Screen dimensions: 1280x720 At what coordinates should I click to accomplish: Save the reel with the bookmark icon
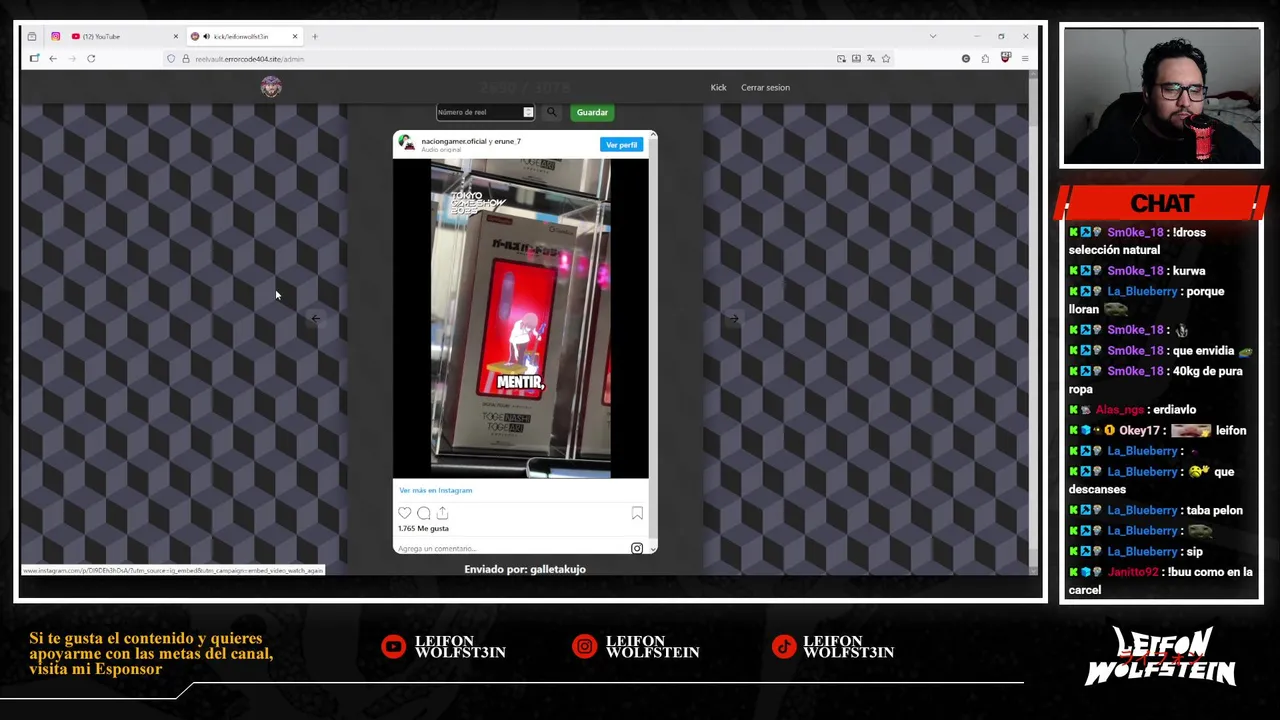tap(637, 513)
